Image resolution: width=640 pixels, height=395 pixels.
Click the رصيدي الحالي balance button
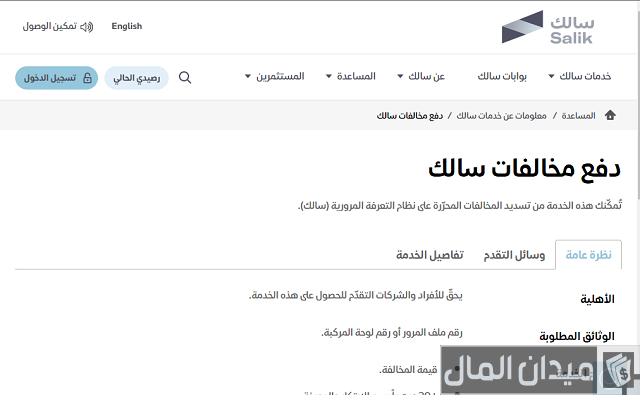click(x=136, y=78)
